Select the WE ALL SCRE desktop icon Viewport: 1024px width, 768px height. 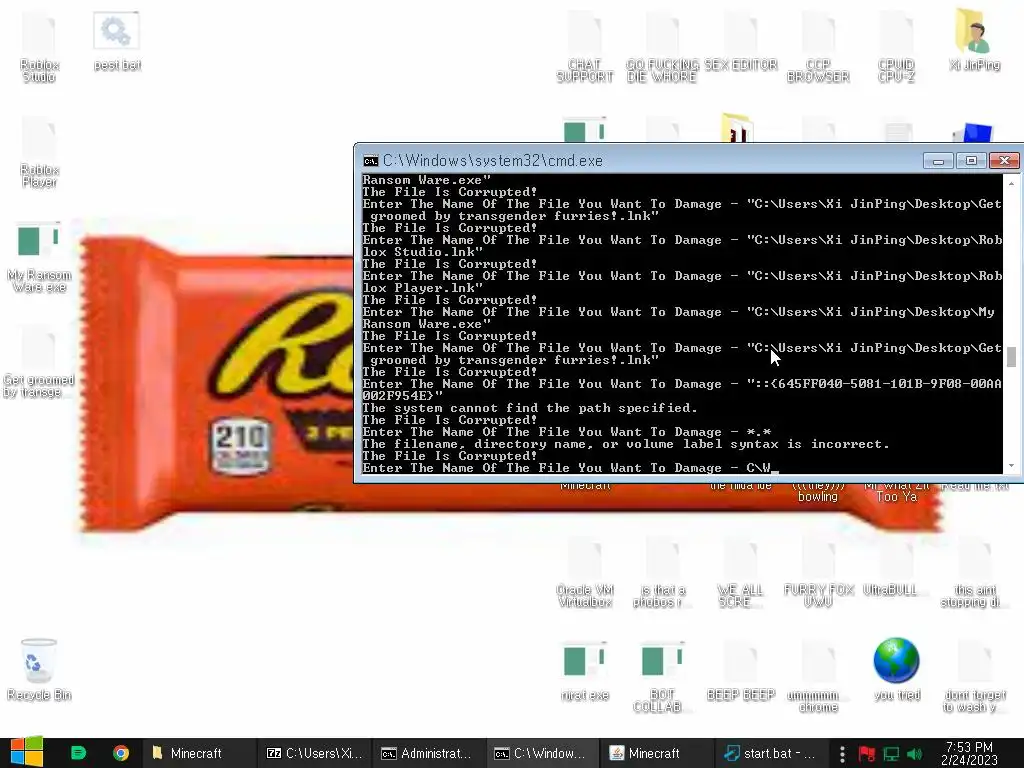point(741,572)
